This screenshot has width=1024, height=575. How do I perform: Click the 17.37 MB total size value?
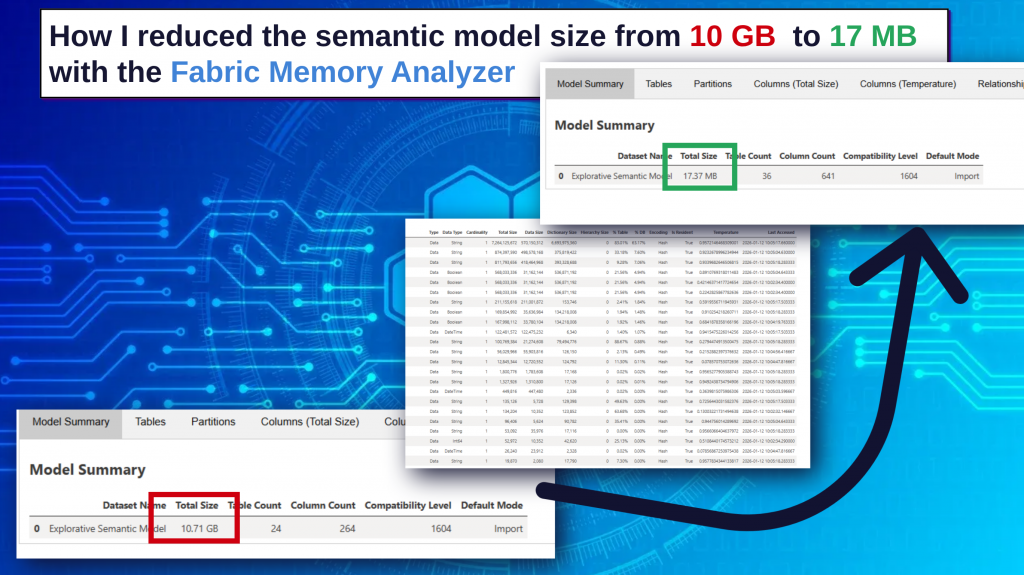[x=700, y=176]
